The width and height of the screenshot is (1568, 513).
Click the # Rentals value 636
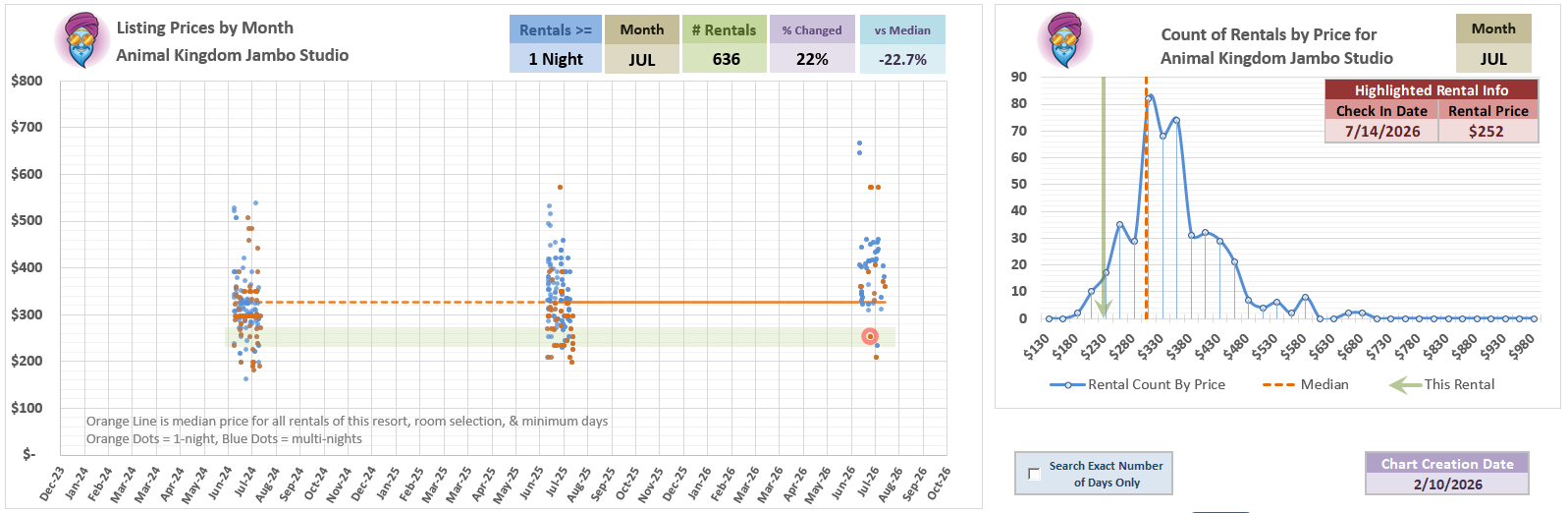point(726,59)
